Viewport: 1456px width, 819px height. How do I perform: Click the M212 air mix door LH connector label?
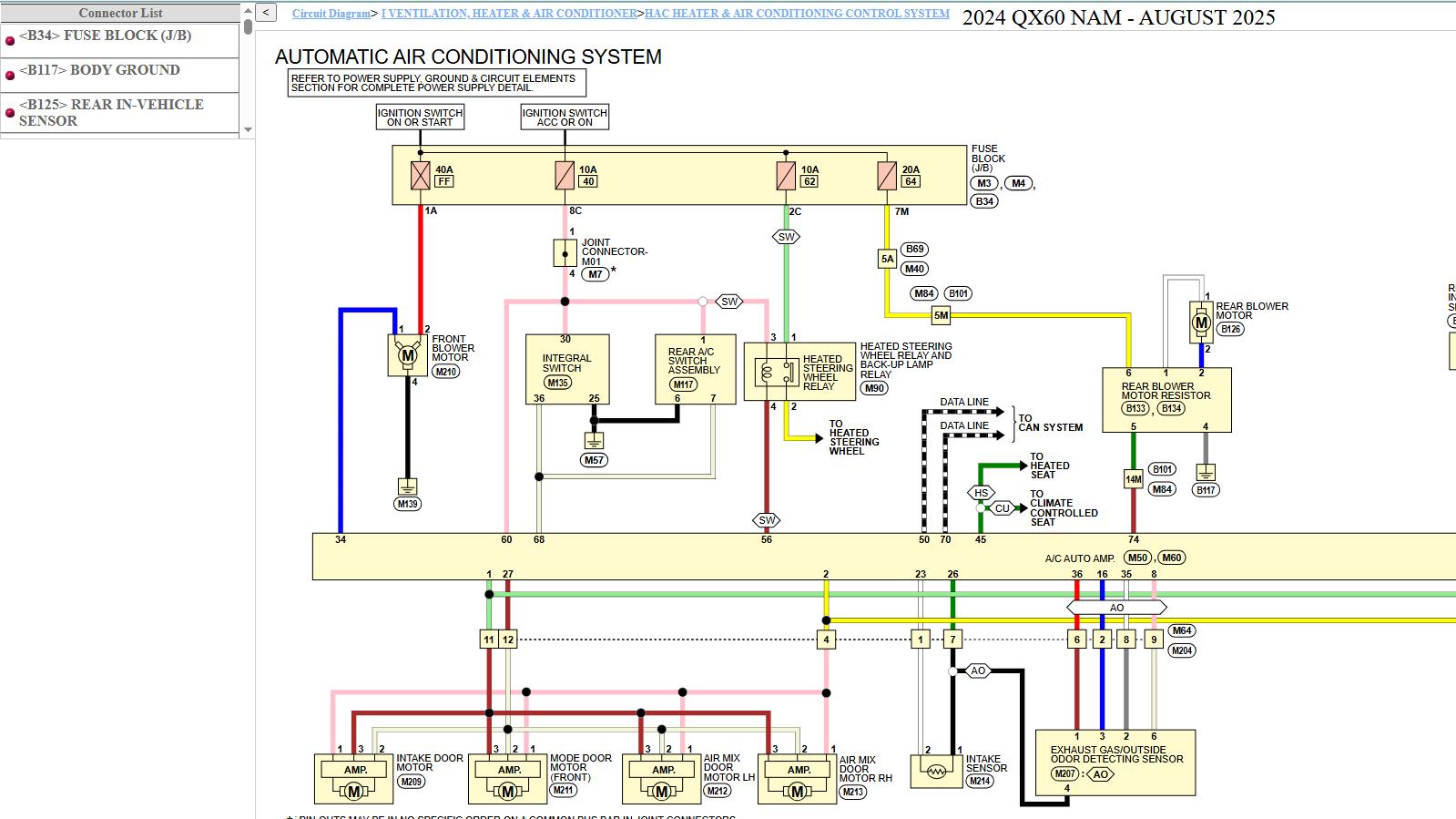pyautogui.click(x=718, y=791)
